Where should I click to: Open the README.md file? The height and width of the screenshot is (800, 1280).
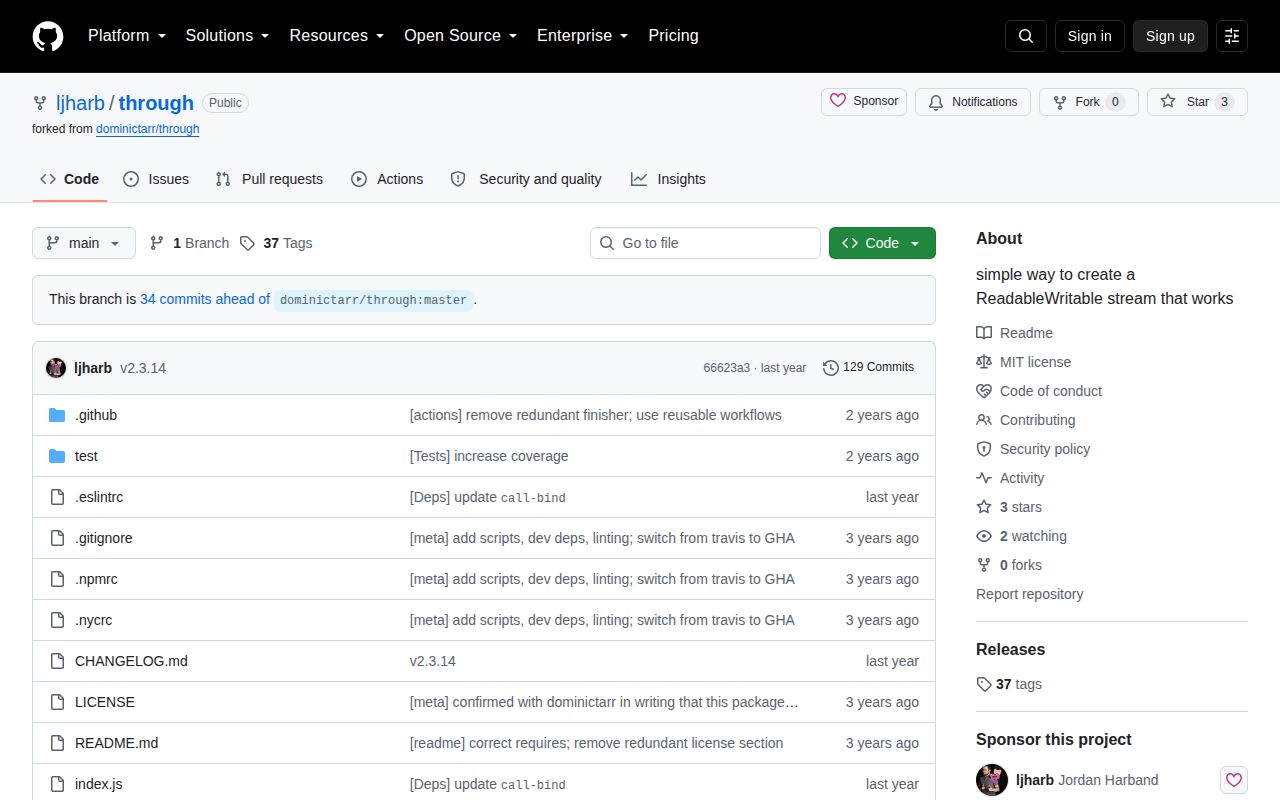click(x=116, y=743)
